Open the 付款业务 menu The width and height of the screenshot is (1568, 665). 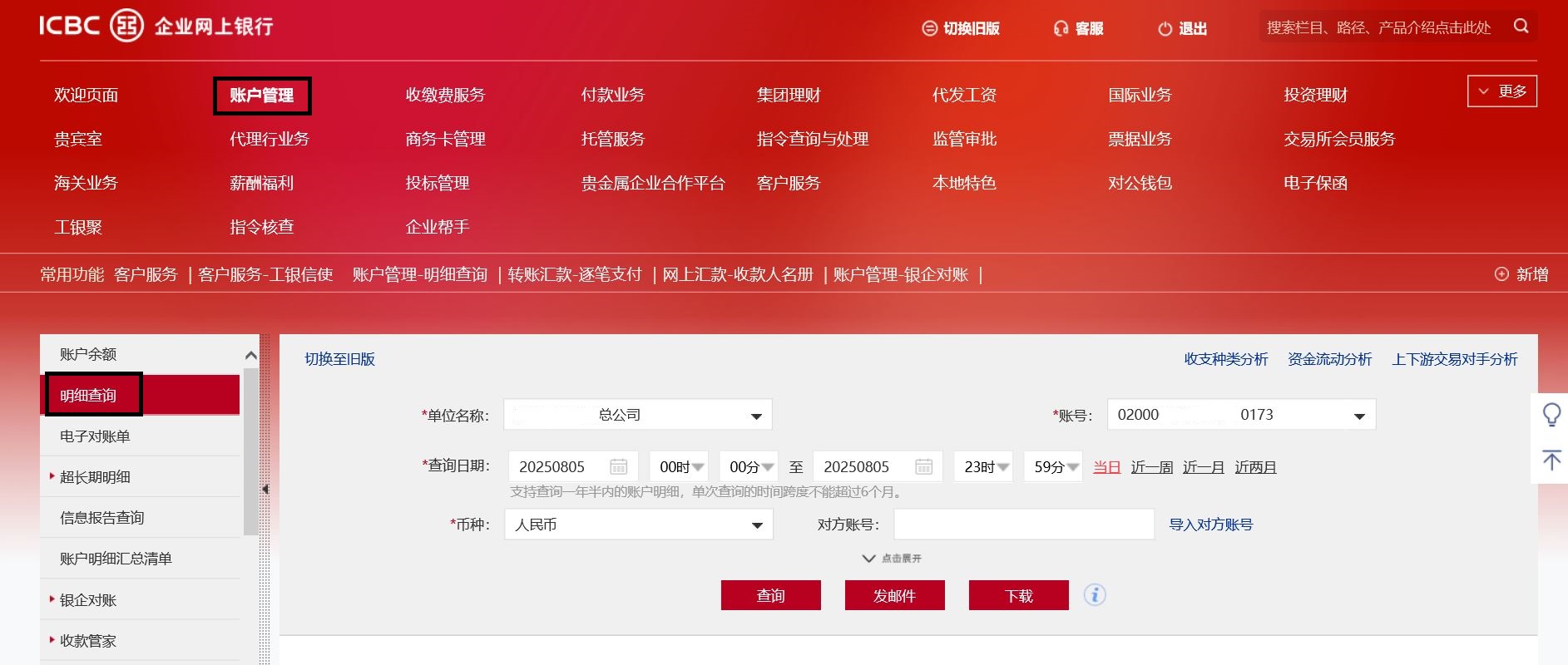[x=612, y=95]
